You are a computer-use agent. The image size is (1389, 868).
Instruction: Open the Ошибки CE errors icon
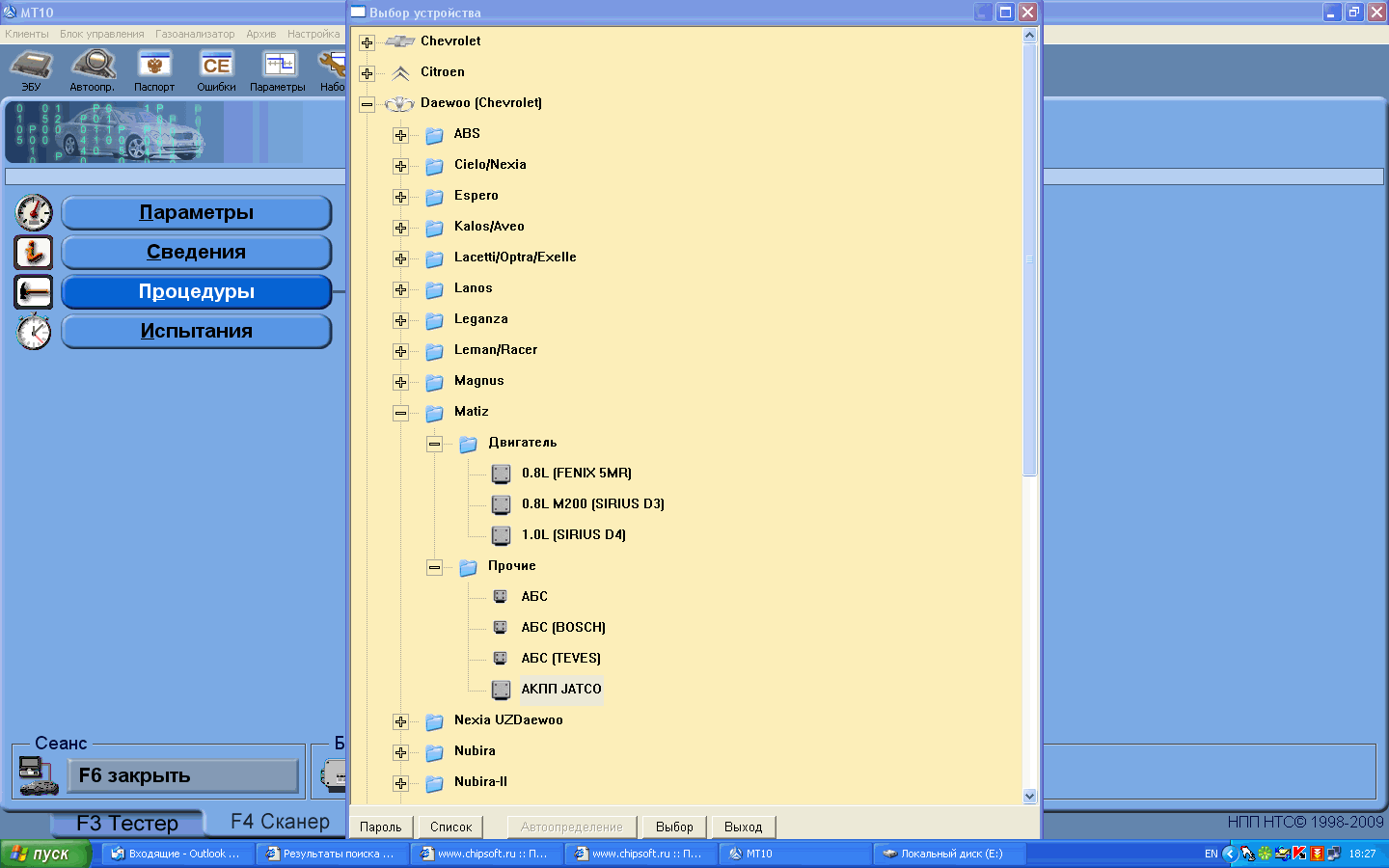216,68
